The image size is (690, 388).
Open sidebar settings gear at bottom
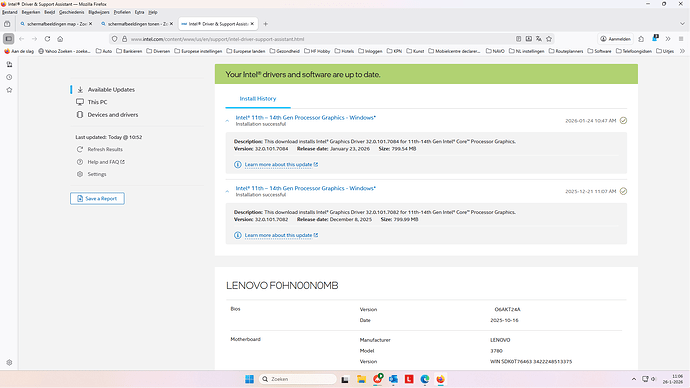coord(9,362)
